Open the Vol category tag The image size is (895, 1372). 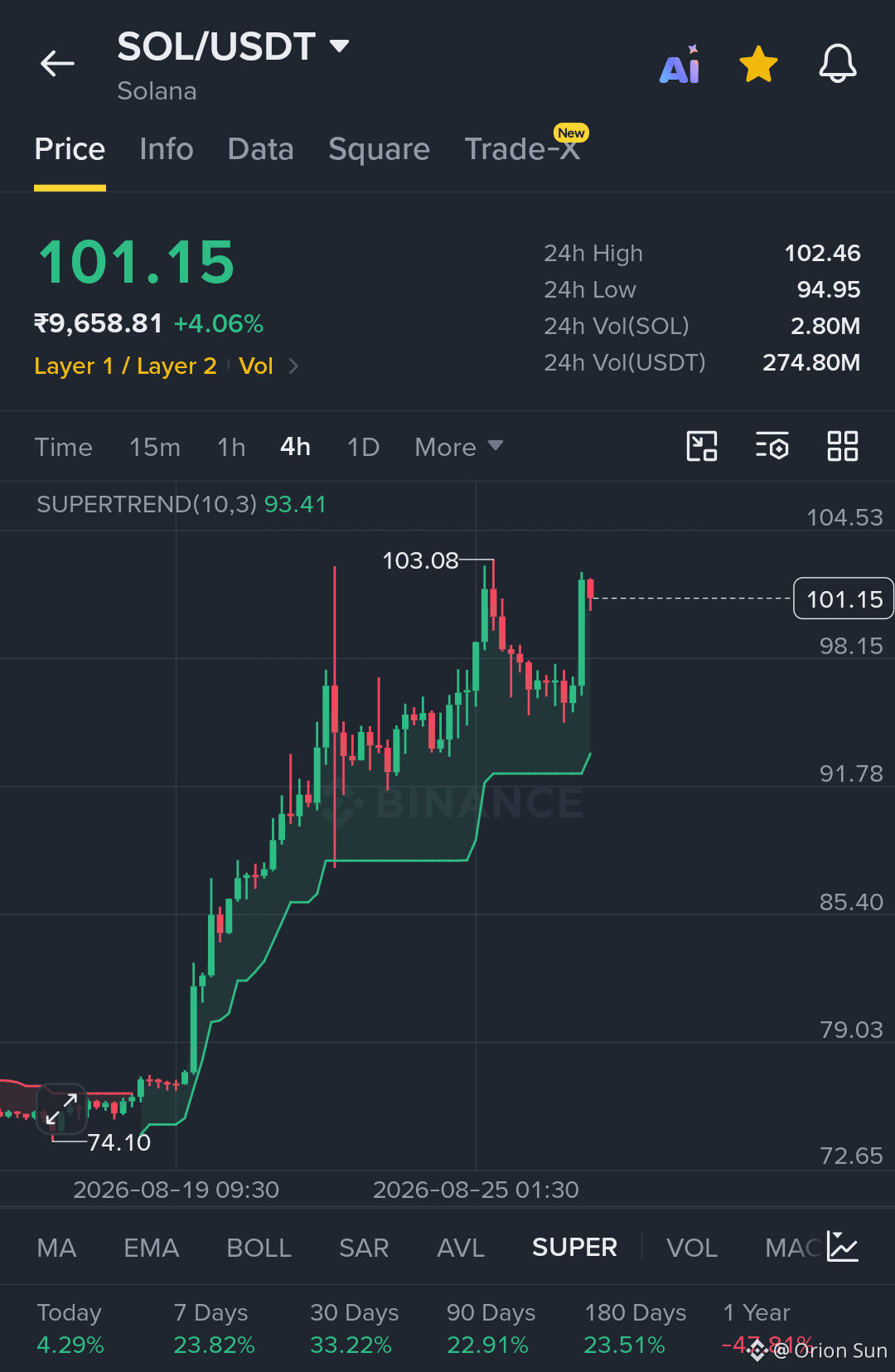pyautogui.click(x=256, y=366)
